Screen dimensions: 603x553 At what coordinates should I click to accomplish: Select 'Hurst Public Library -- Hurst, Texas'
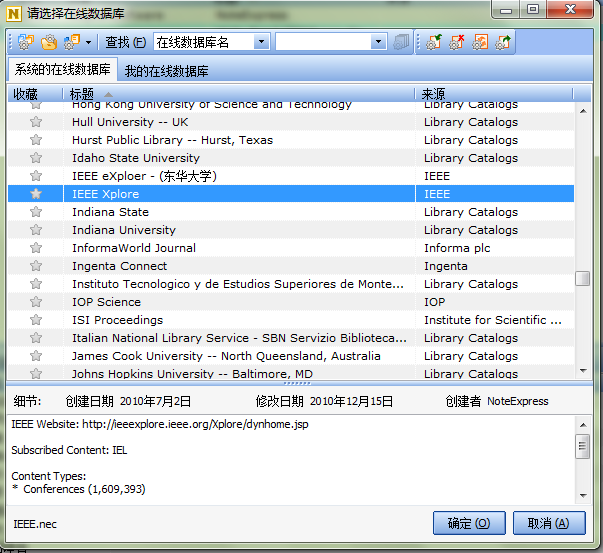tap(172, 140)
